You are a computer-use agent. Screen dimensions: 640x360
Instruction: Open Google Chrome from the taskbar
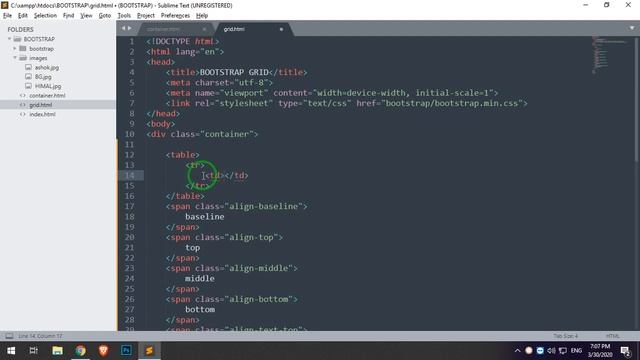tap(80, 351)
